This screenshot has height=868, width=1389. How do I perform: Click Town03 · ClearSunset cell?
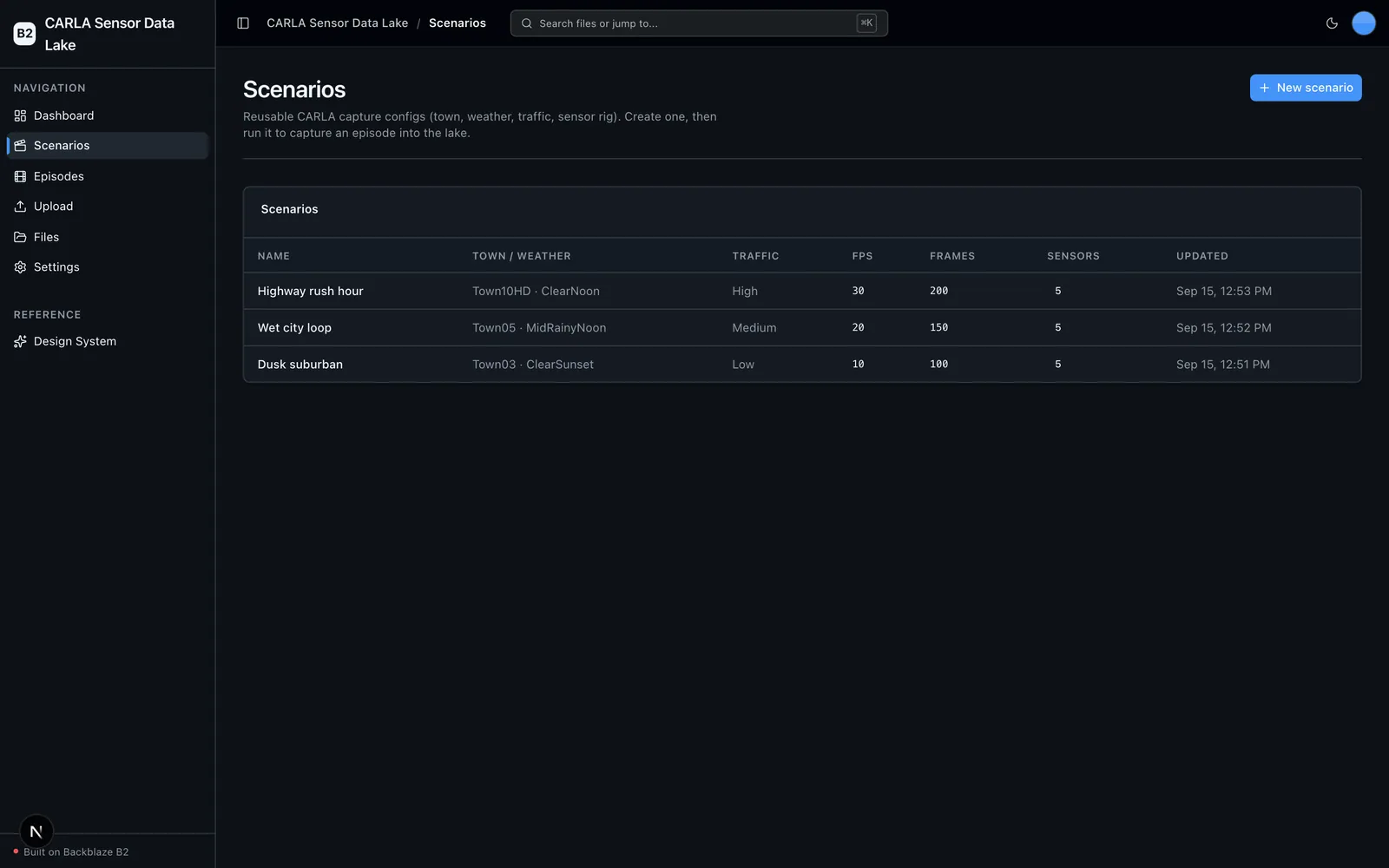[x=533, y=365]
